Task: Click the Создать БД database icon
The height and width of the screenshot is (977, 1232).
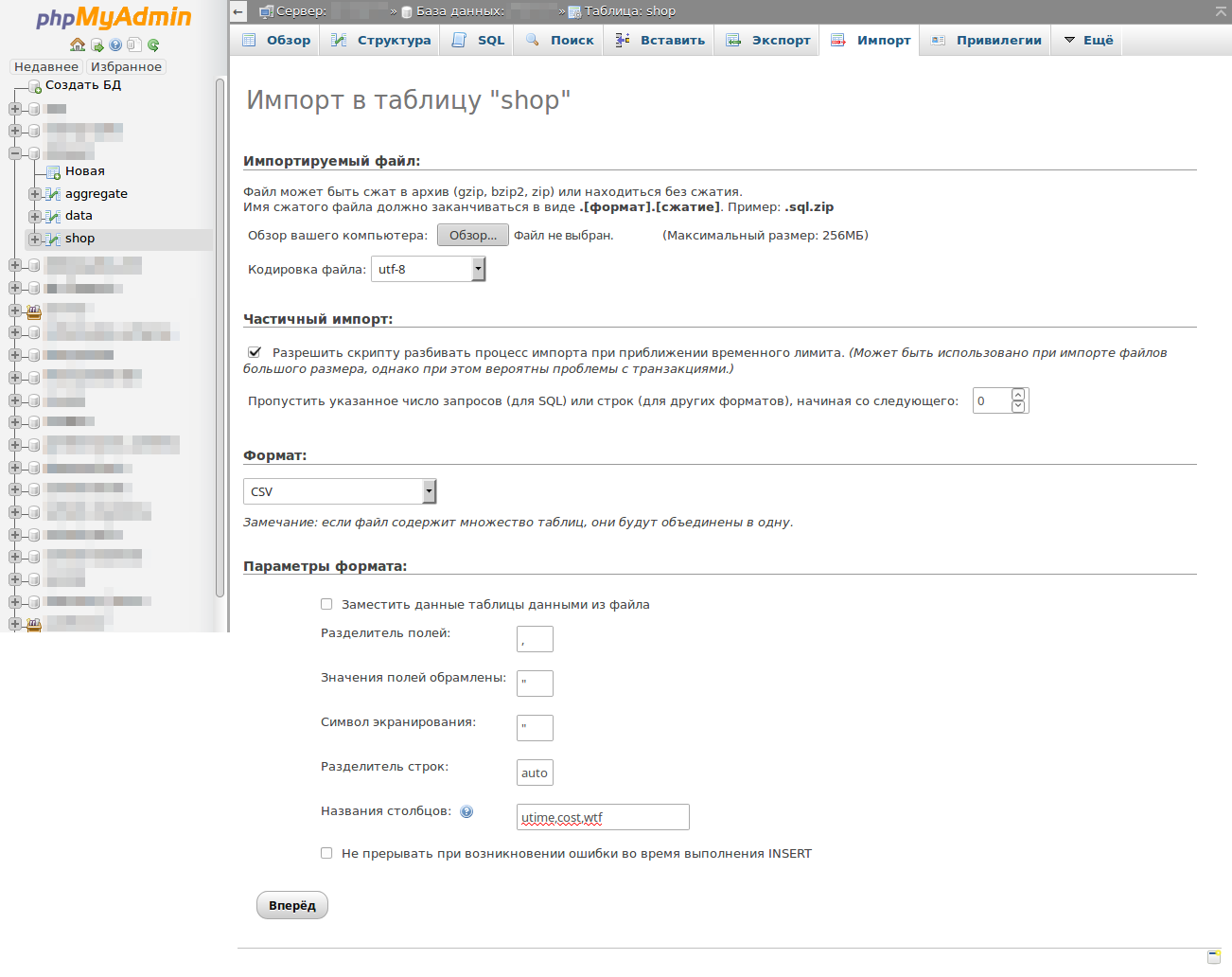Action: pyautogui.click(x=35, y=86)
